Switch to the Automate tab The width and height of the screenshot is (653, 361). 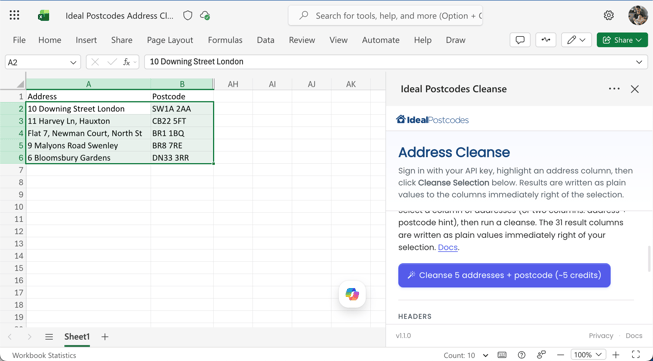[380, 40]
